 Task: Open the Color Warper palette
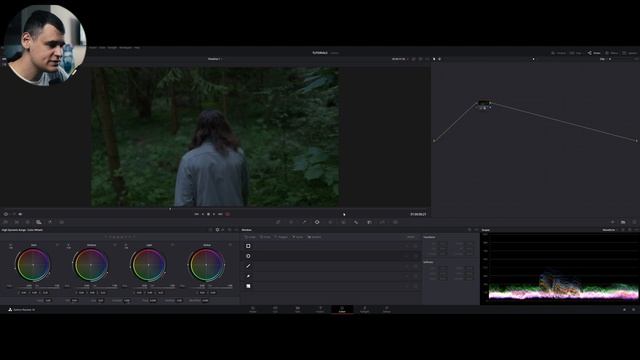click(291, 222)
